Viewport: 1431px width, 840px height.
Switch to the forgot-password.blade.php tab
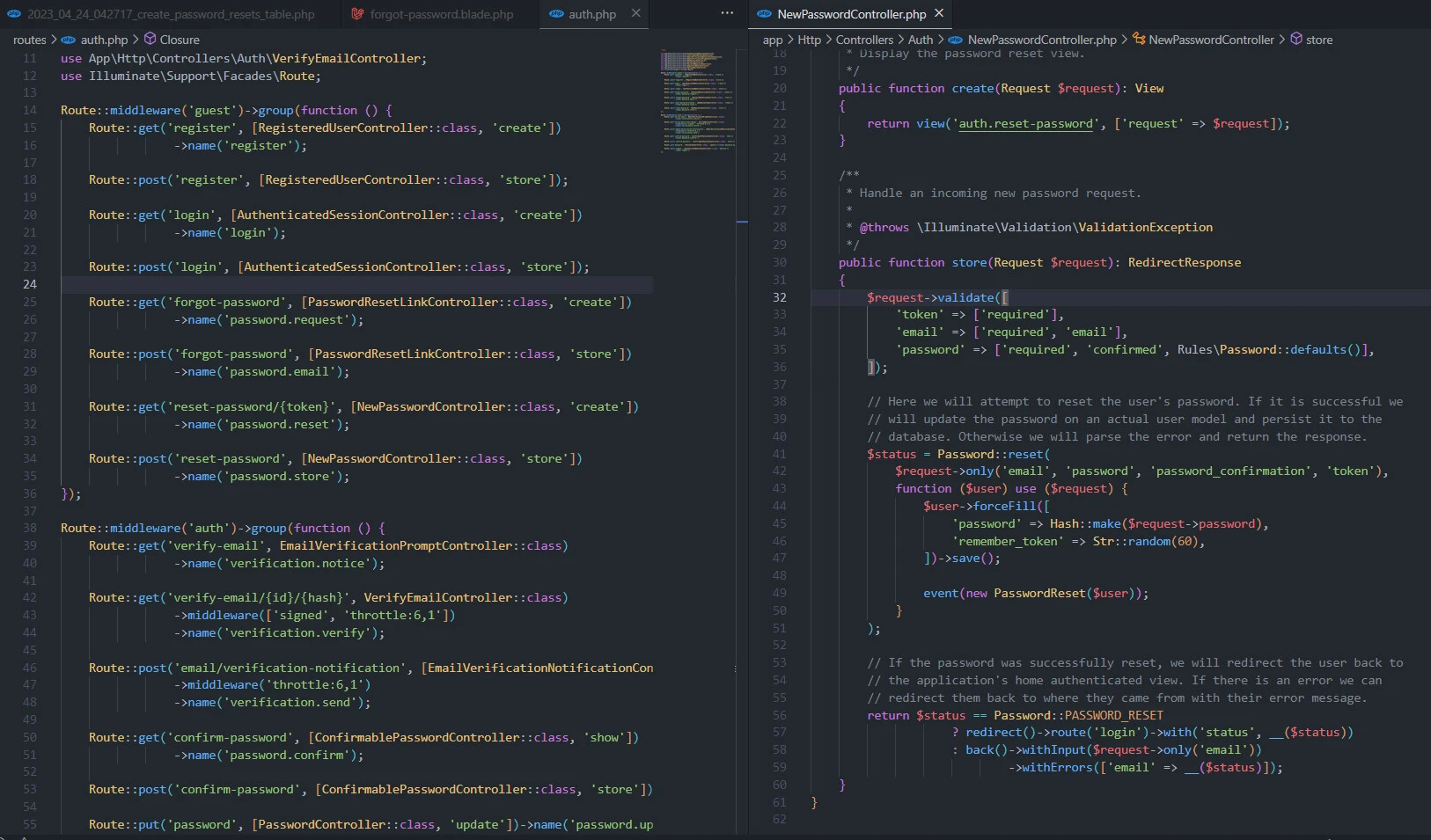point(442,14)
